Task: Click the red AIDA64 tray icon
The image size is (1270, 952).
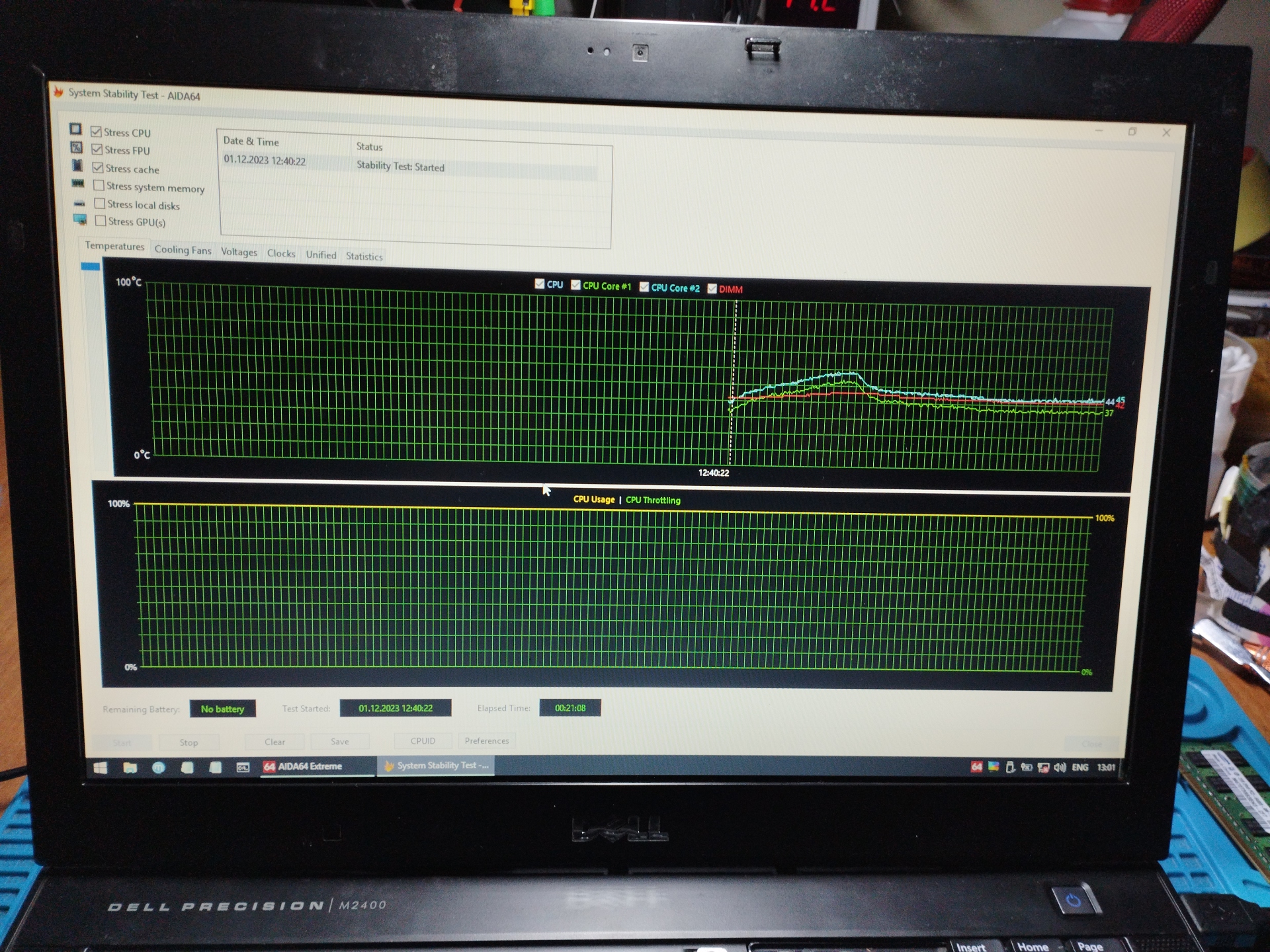Action: coord(976,767)
